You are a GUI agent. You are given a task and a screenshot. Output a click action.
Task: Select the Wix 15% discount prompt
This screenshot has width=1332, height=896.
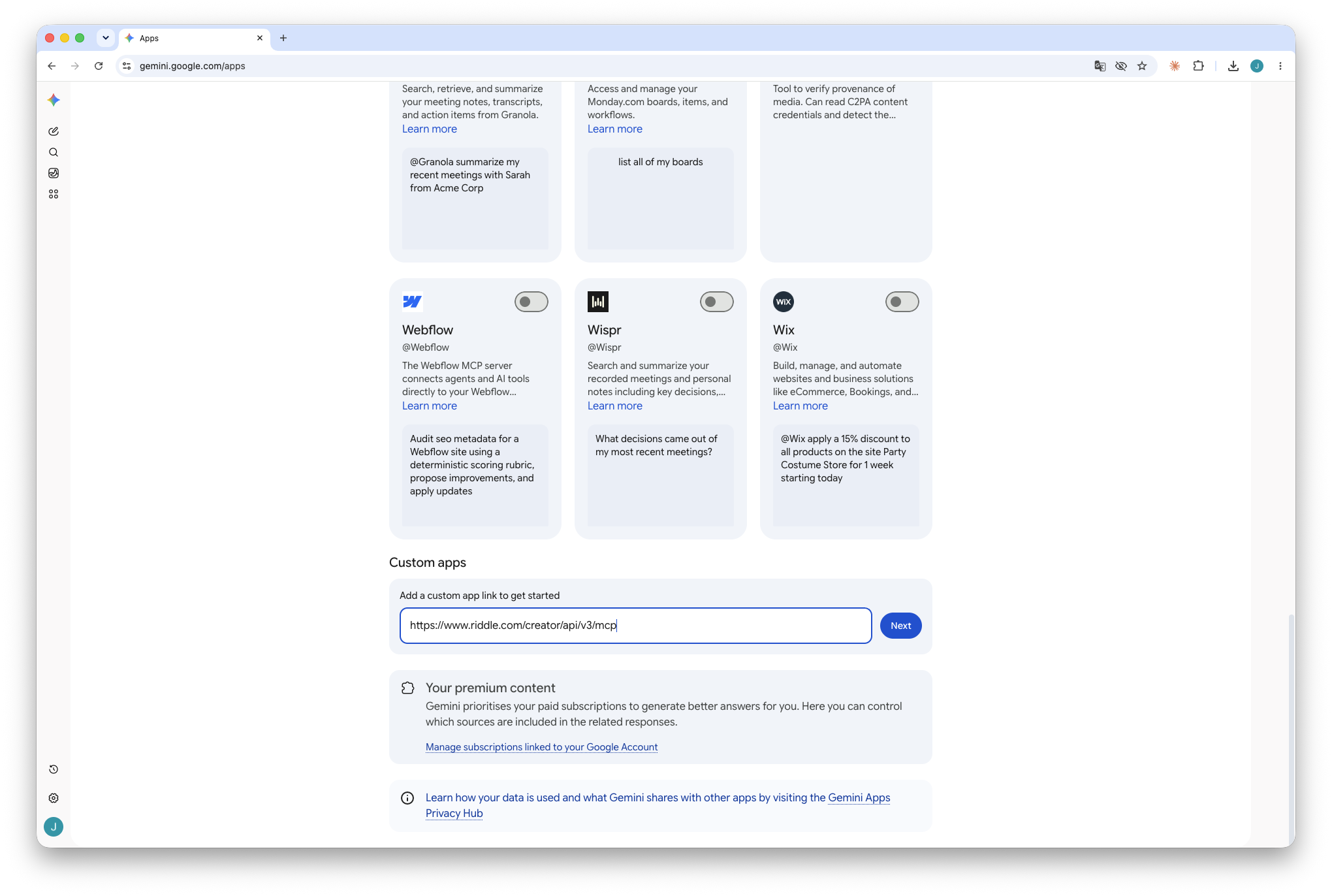coord(846,475)
